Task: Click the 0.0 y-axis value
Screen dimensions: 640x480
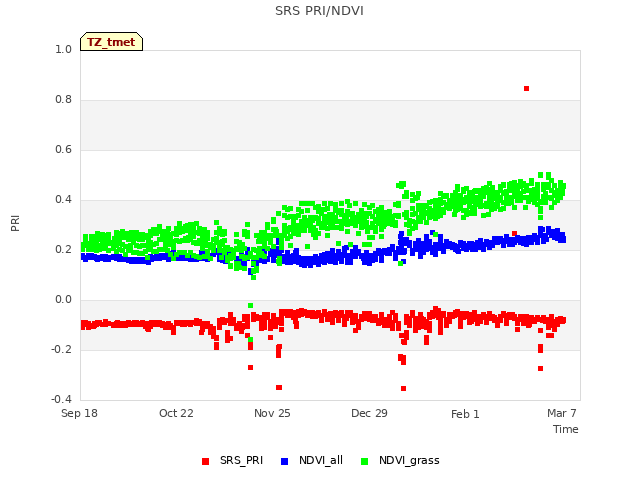Action: pyautogui.click(x=63, y=300)
